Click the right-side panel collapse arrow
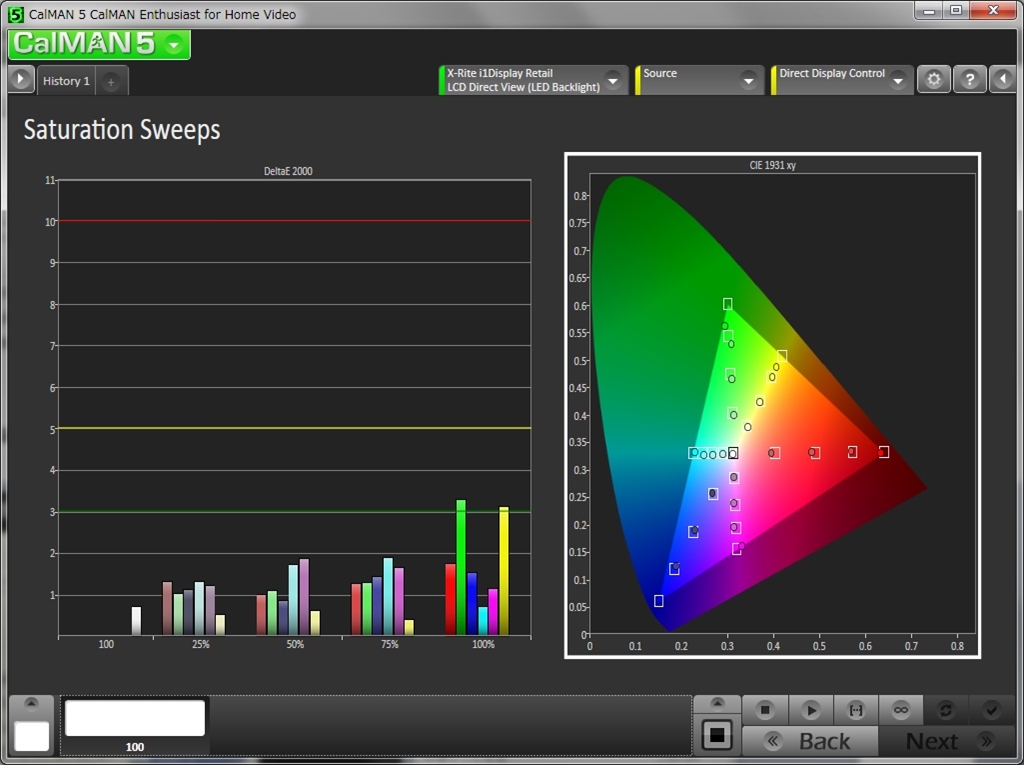 pyautogui.click(x=1003, y=80)
